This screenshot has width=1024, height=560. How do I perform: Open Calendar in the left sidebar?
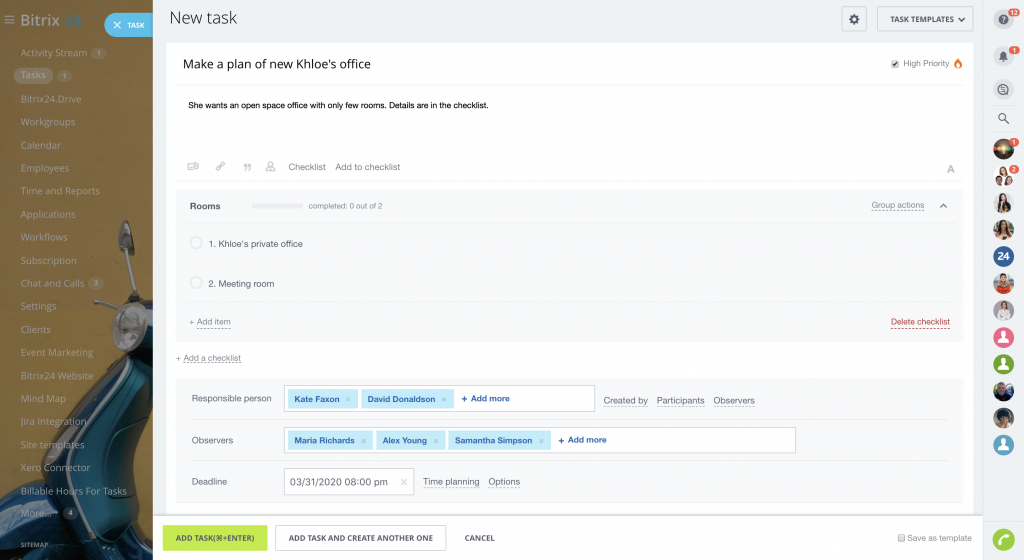[x=41, y=145]
